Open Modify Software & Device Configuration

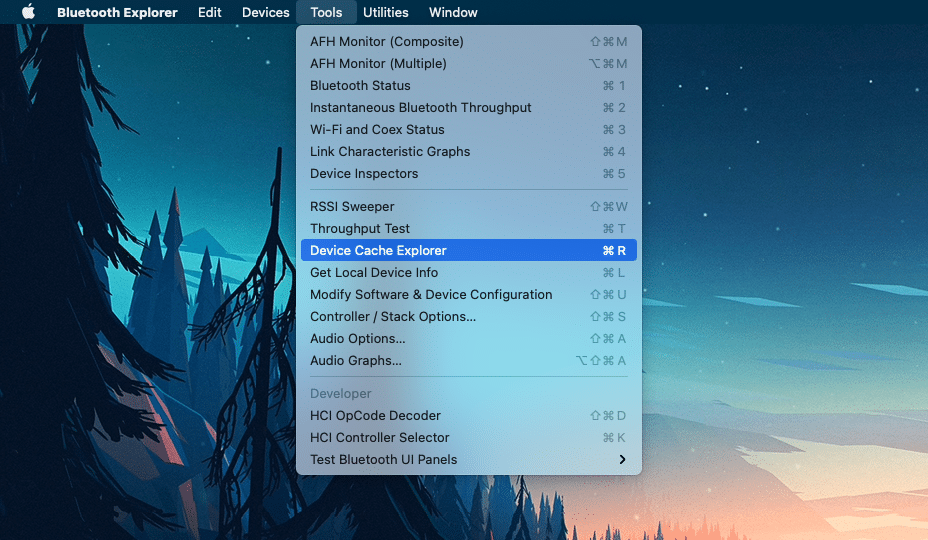tap(469, 294)
